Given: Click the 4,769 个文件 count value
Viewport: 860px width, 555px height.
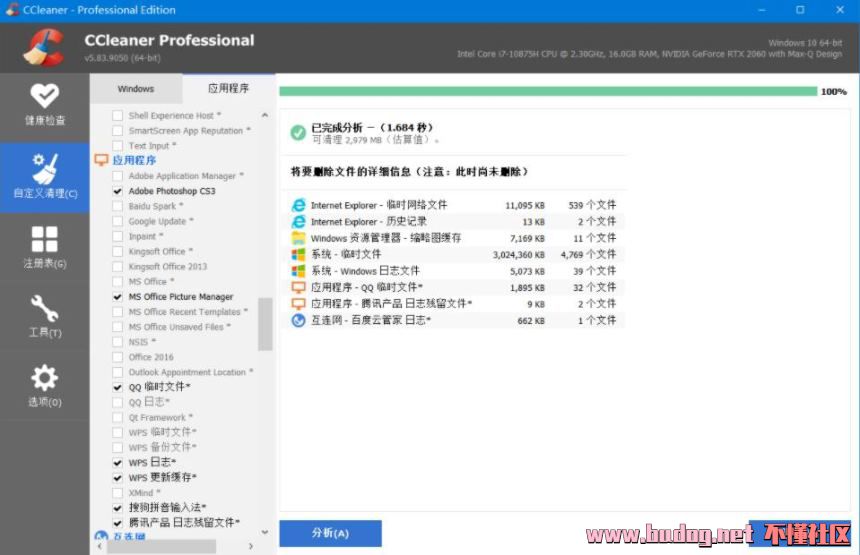Looking at the screenshot, I should click(x=588, y=254).
